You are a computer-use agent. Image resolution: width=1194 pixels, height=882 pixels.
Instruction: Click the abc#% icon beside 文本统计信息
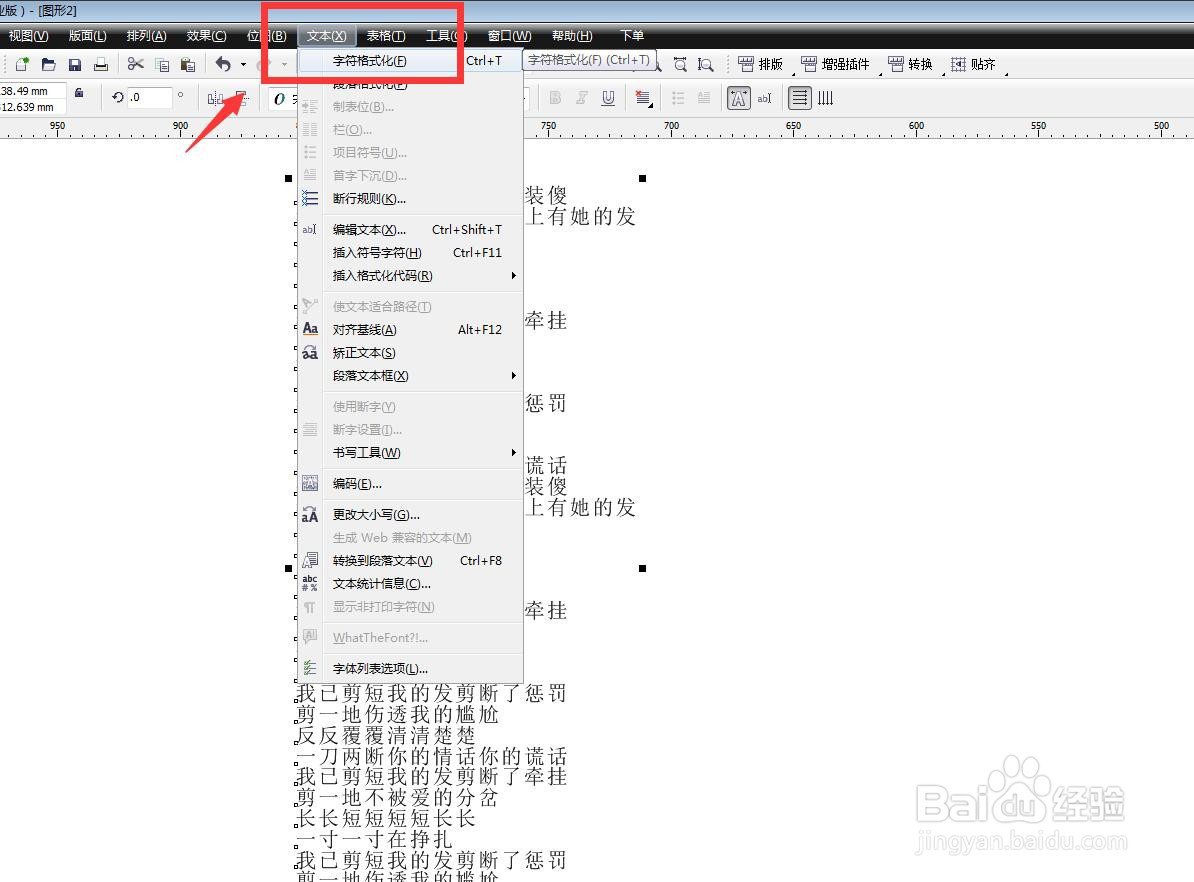point(310,583)
